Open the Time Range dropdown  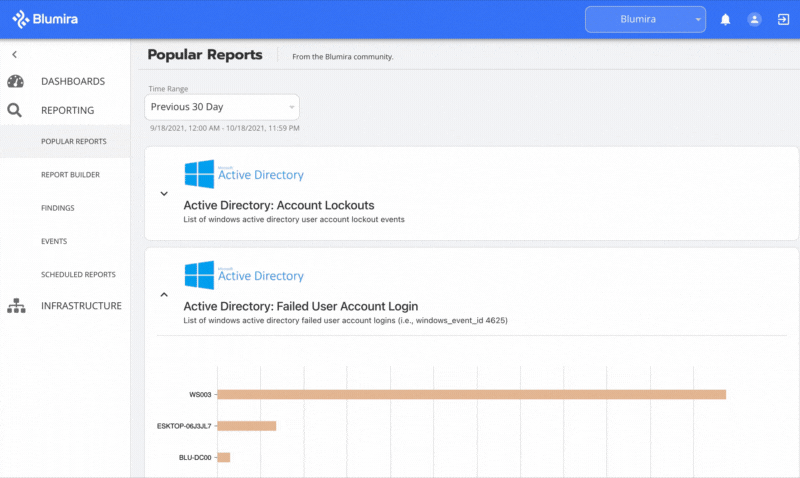(x=222, y=107)
